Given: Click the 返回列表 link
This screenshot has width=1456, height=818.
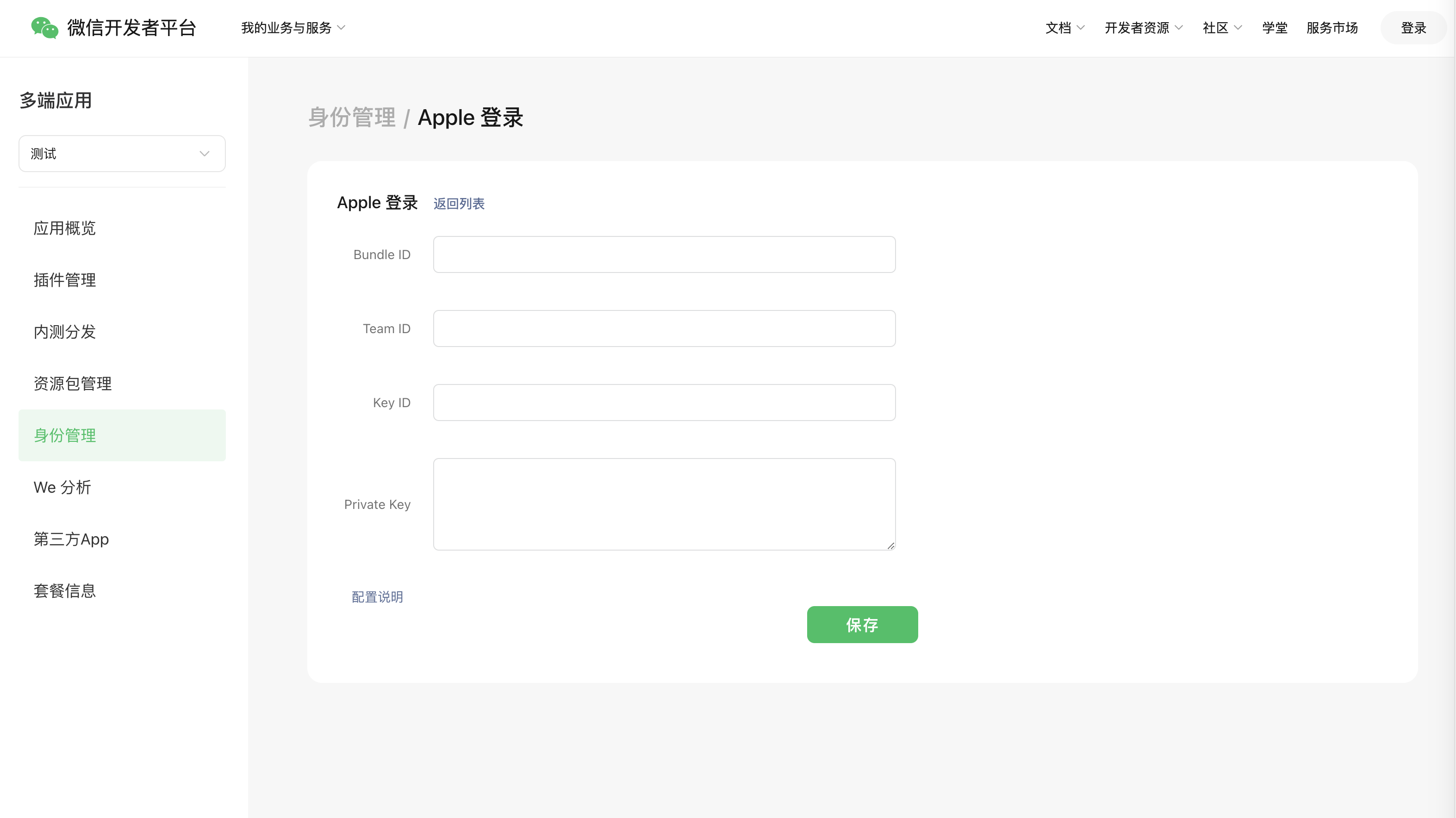Looking at the screenshot, I should point(459,204).
